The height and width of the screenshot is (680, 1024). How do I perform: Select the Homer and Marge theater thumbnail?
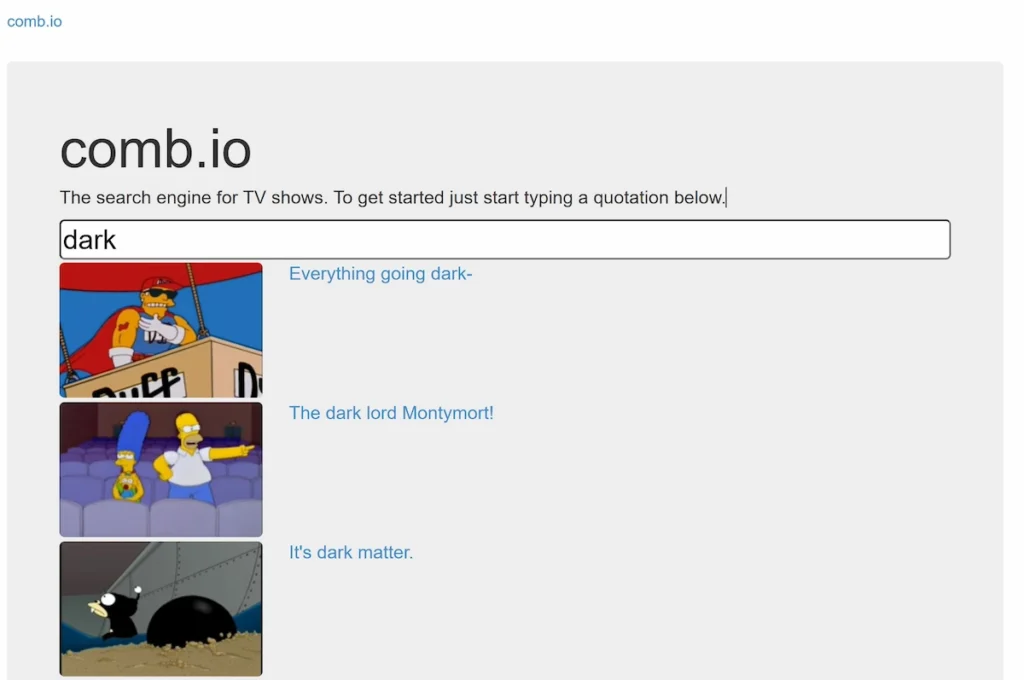(161, 470)
